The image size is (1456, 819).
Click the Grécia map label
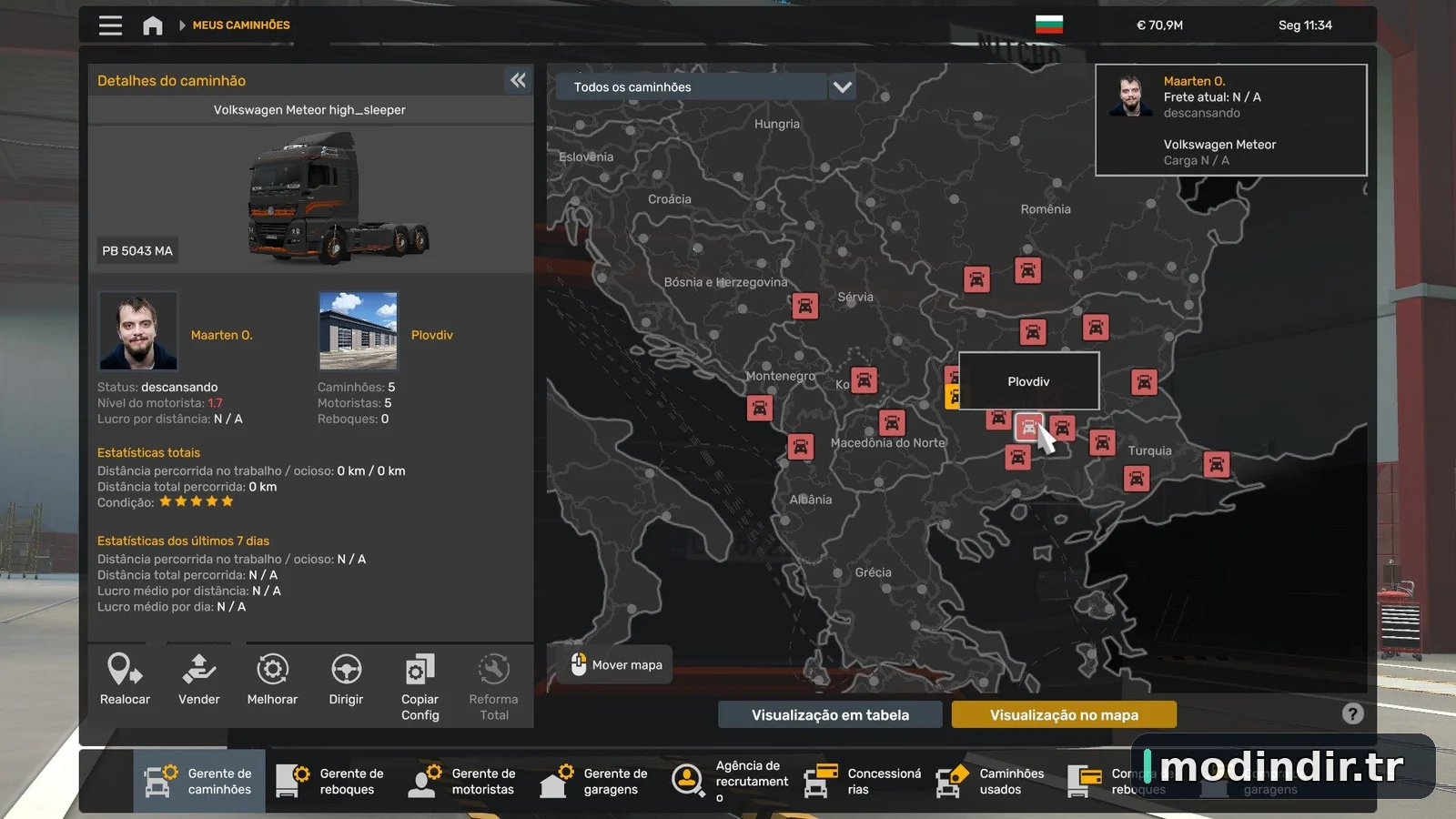(x=874, y=572)
